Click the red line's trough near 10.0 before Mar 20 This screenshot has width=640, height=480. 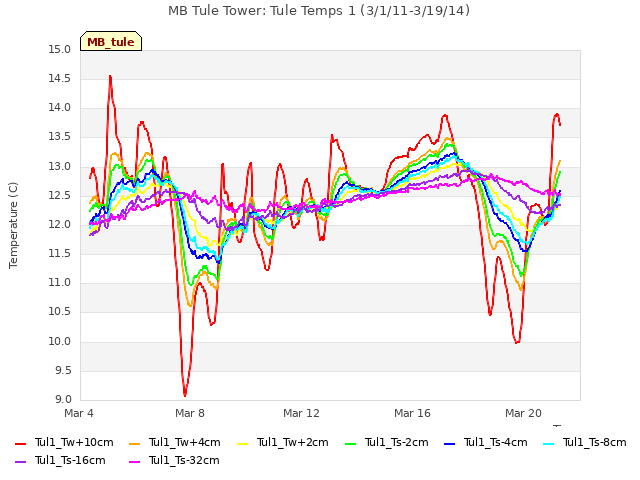(x=517, y=342)
